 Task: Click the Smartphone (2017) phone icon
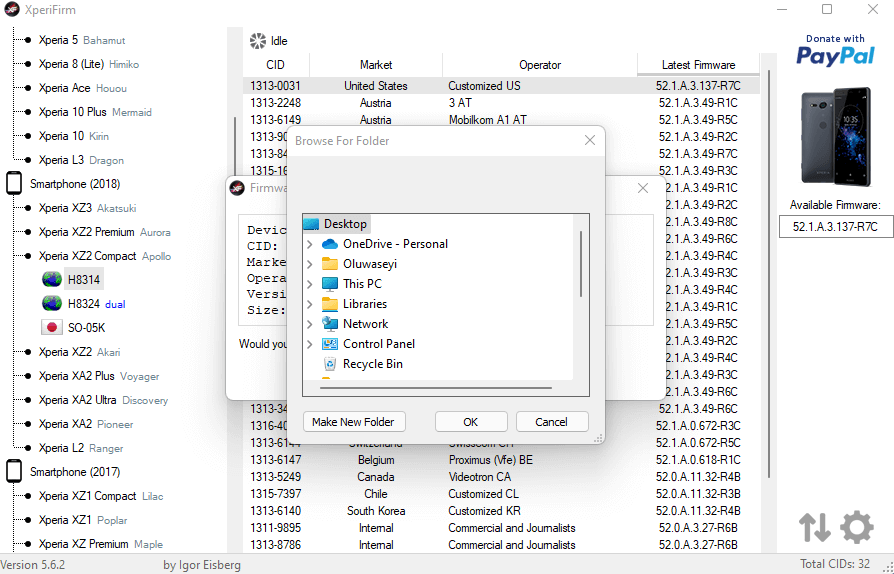tap(14, 471)
